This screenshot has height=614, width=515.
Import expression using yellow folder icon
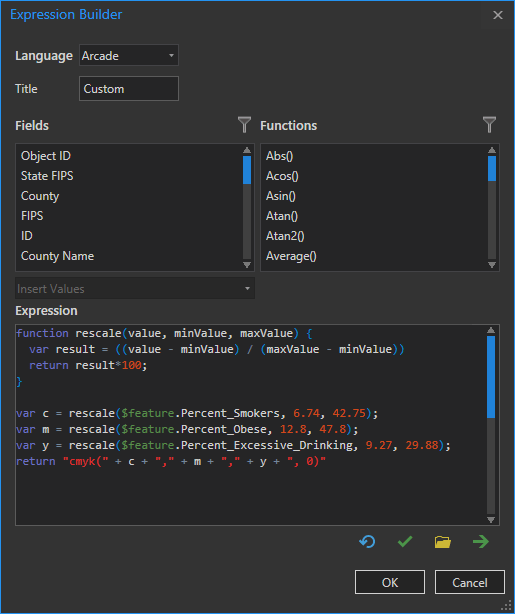point(443,542)
